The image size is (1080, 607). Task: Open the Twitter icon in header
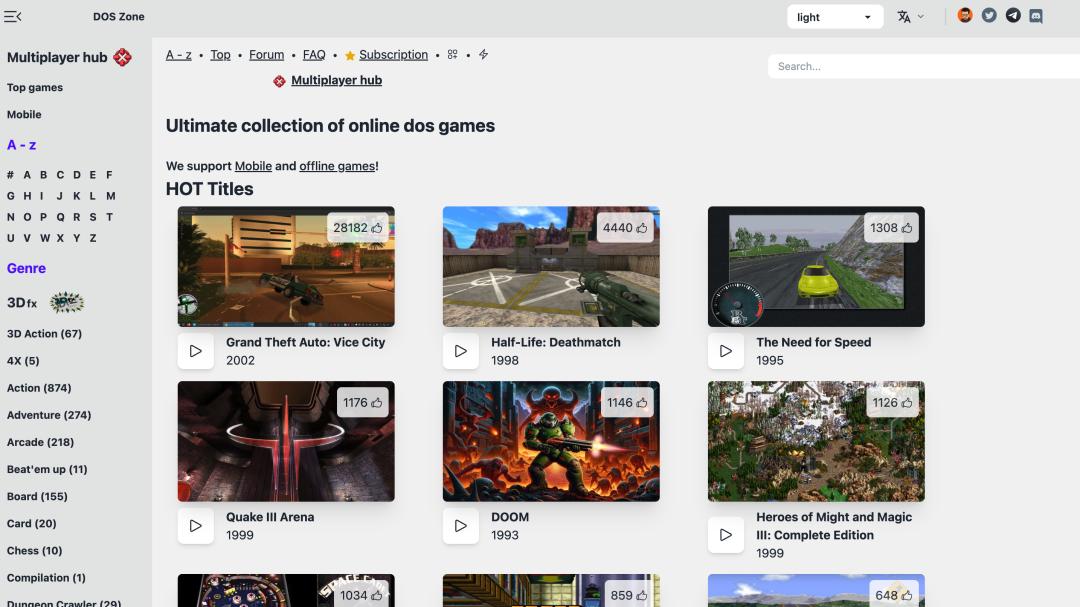pyautogui.click(x=989, y=16)
